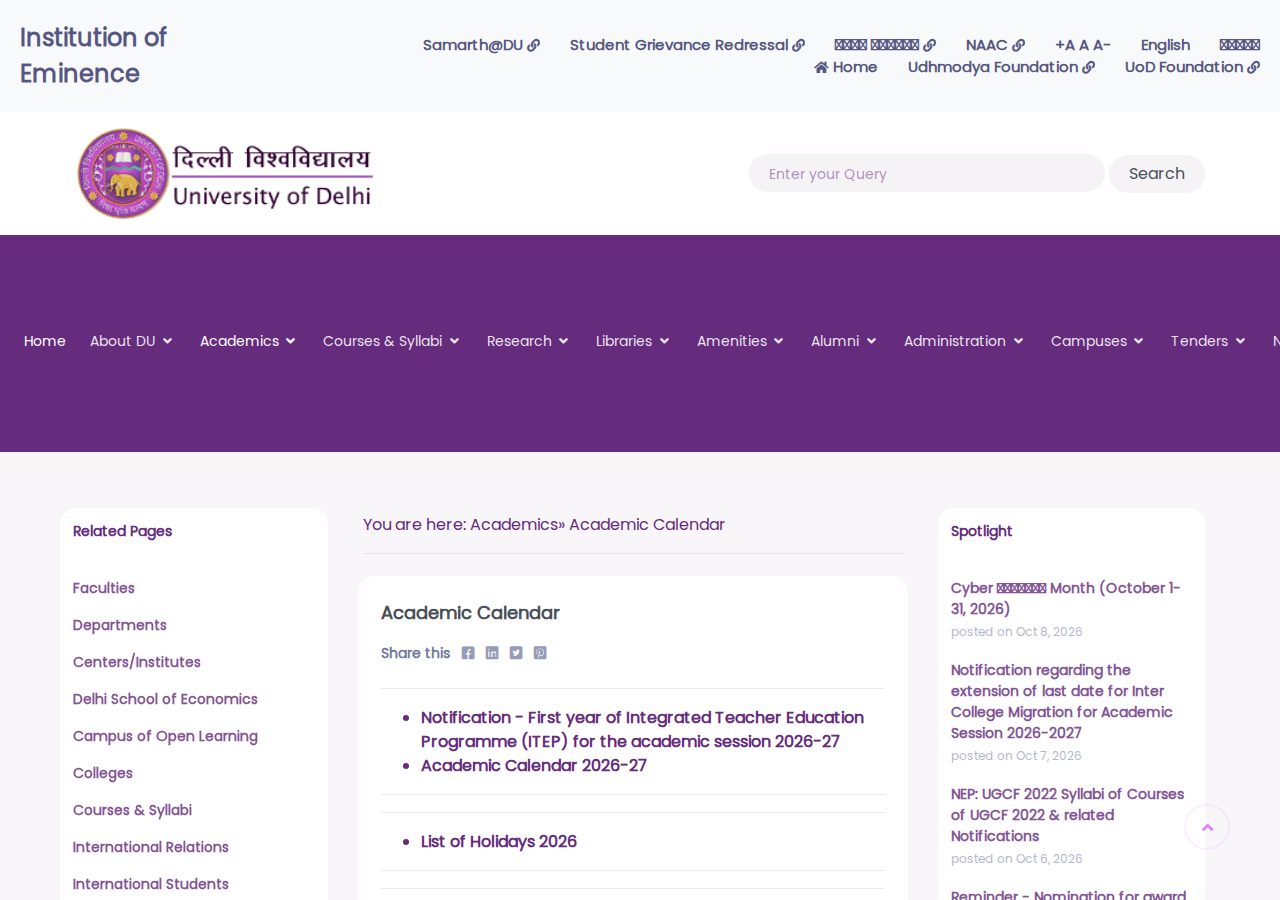Go to Home with house icon
Viewport: 1280px width, 900px height.
click(x=846, y=67)
